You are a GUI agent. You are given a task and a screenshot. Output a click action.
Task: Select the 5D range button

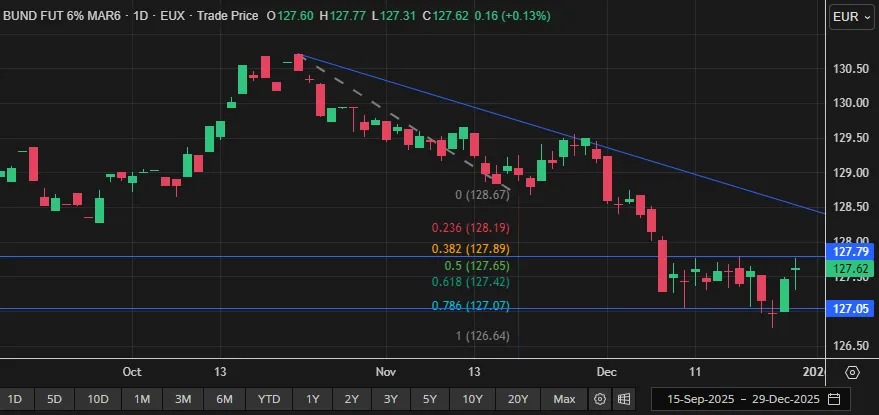tap(54, 399)
